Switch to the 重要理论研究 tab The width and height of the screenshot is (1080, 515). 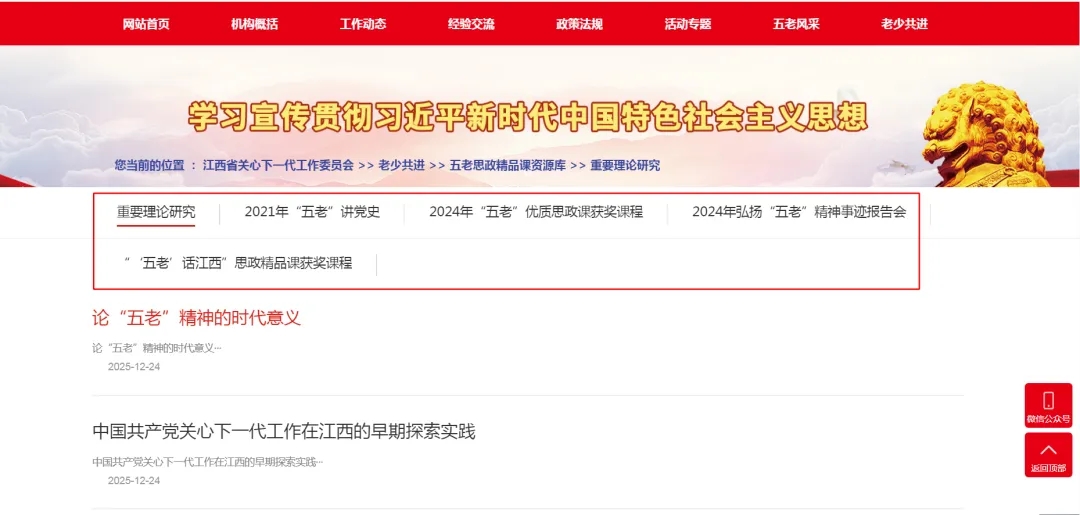156,212
